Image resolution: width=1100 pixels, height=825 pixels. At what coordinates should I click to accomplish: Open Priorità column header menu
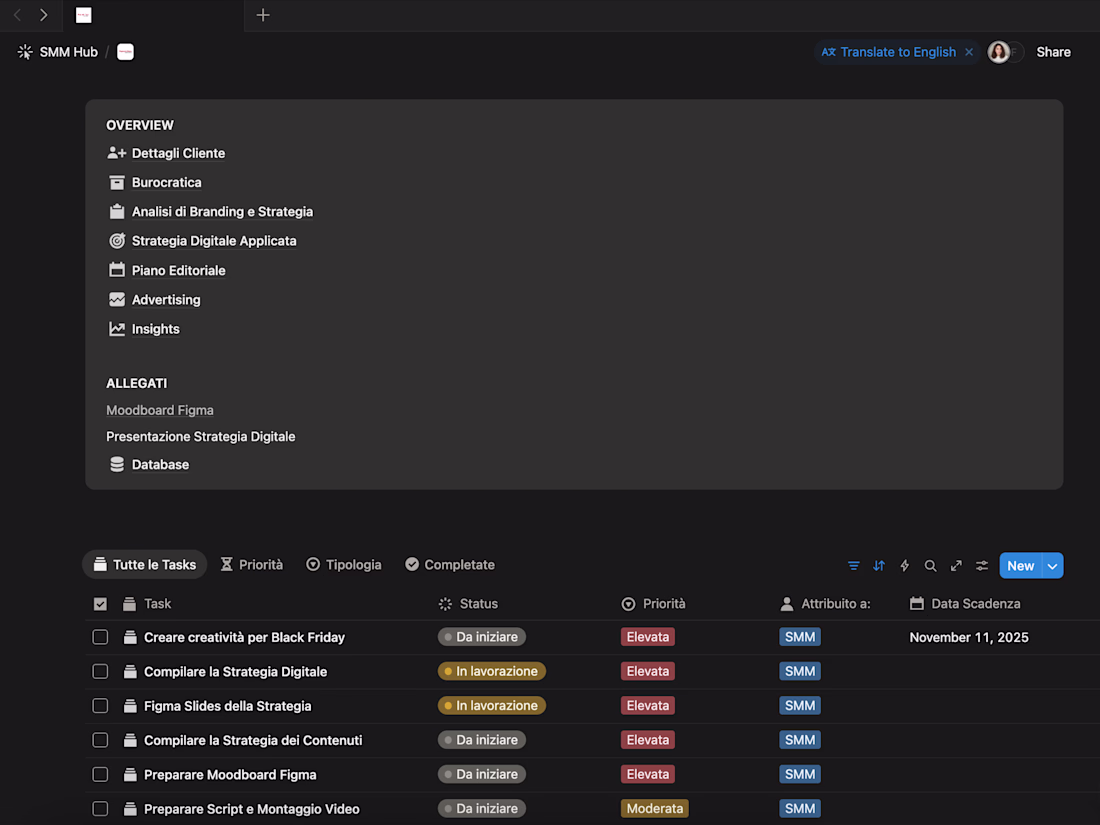pyautogui.click(x=653, y=604)
